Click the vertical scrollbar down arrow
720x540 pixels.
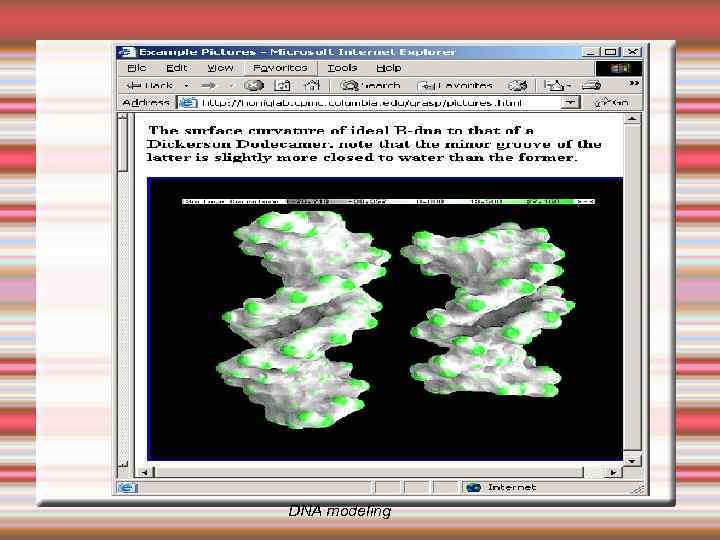[x=632, y=461]
